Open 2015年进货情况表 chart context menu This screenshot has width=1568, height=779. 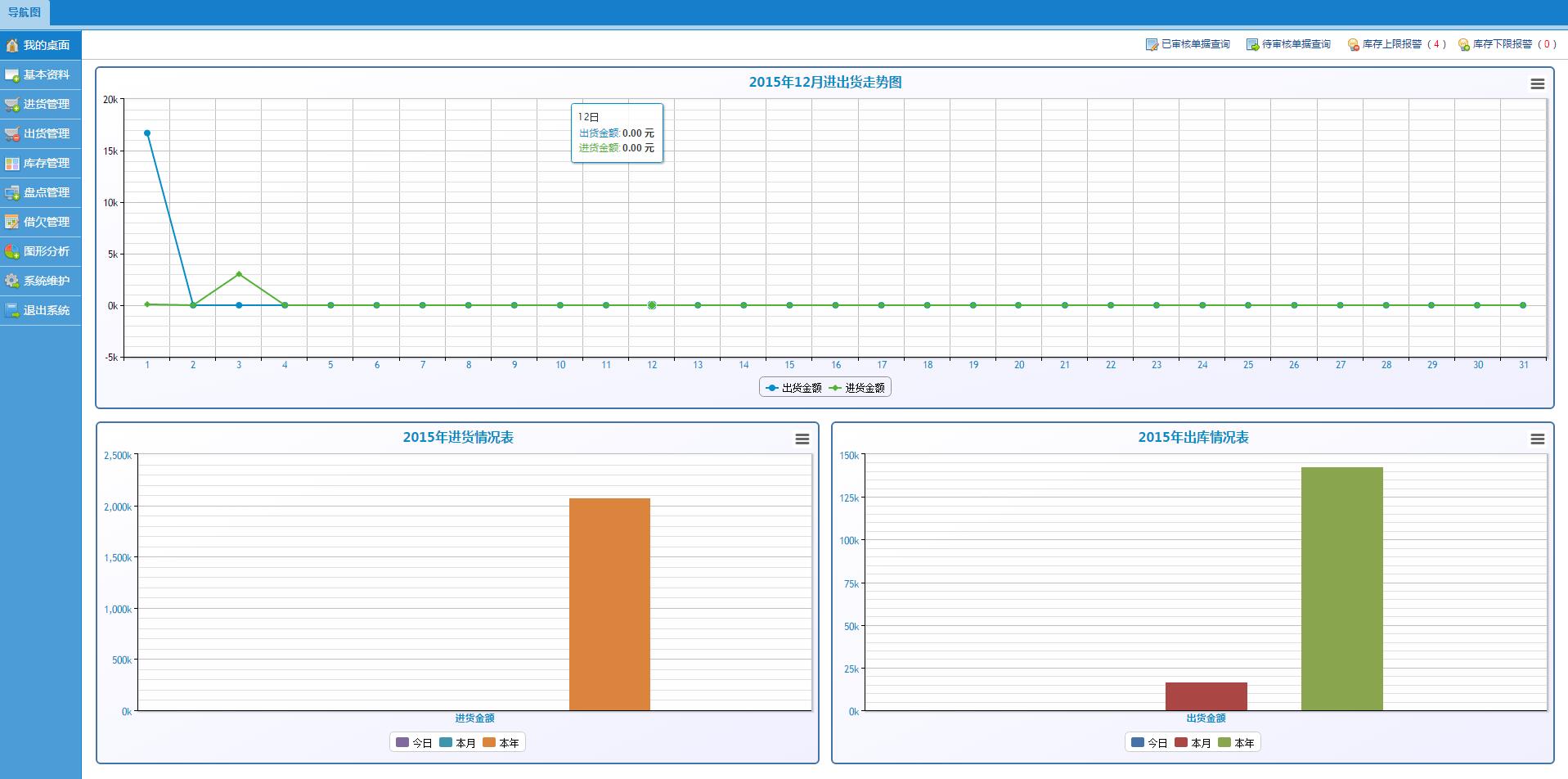(802, 439)
